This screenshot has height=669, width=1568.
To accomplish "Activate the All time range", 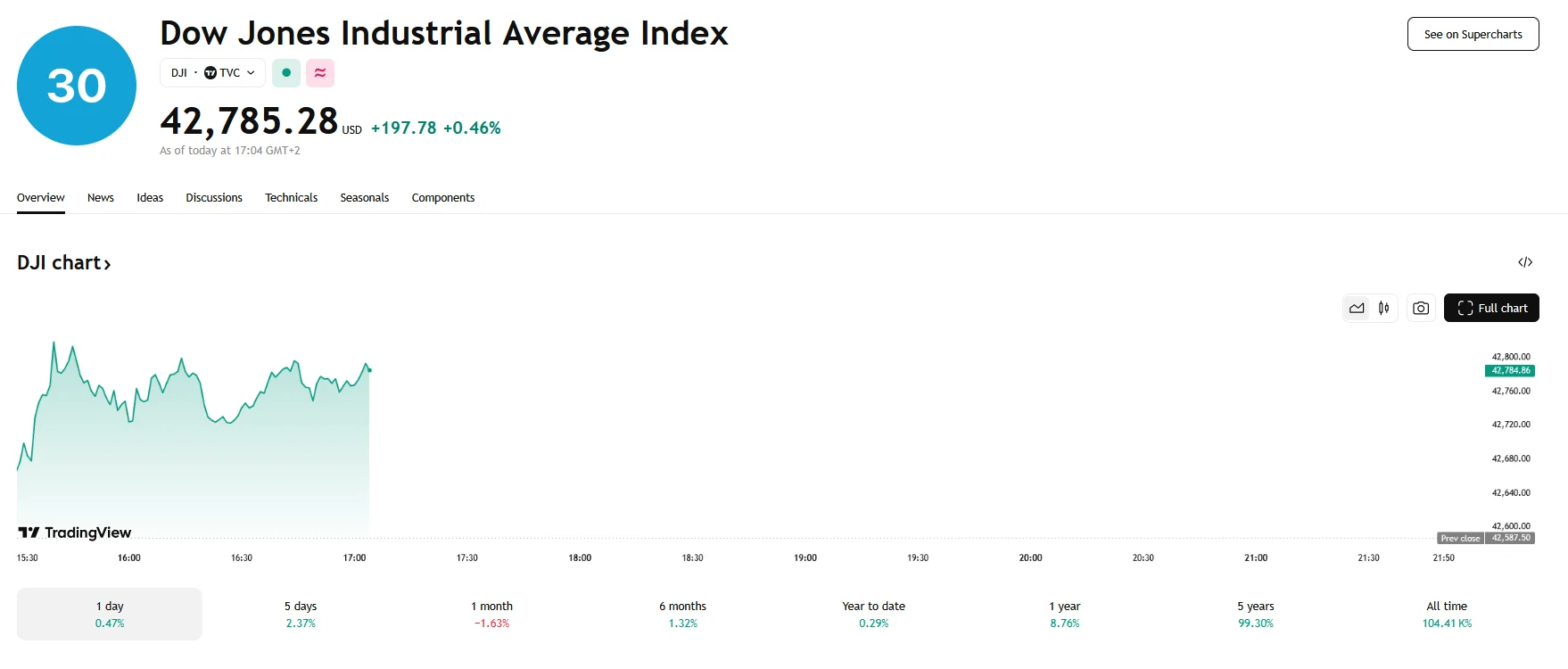I will click(1446, 614).
